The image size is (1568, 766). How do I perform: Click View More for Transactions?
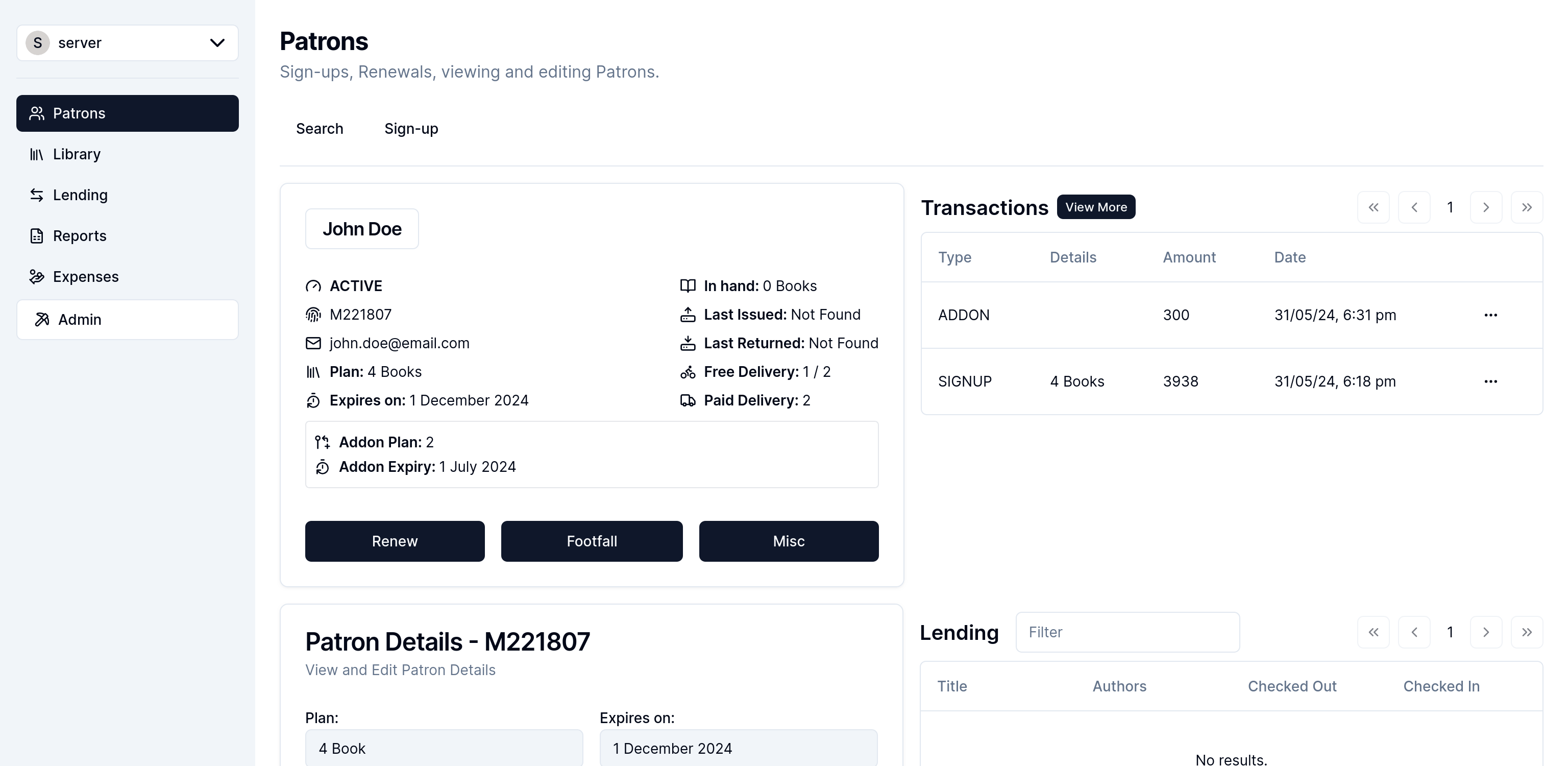click(x=1096, y=207)
